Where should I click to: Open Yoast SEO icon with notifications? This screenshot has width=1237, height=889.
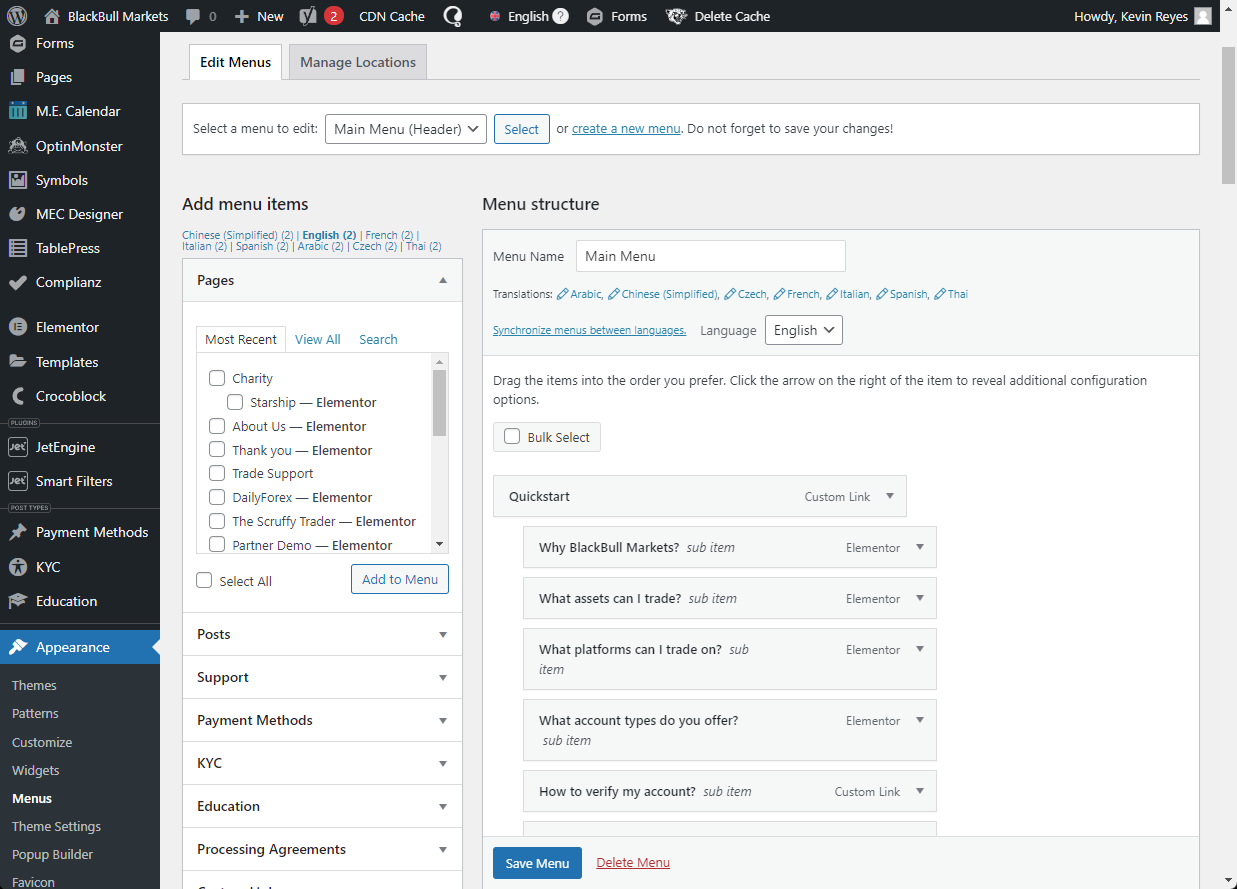click(309, 16)
